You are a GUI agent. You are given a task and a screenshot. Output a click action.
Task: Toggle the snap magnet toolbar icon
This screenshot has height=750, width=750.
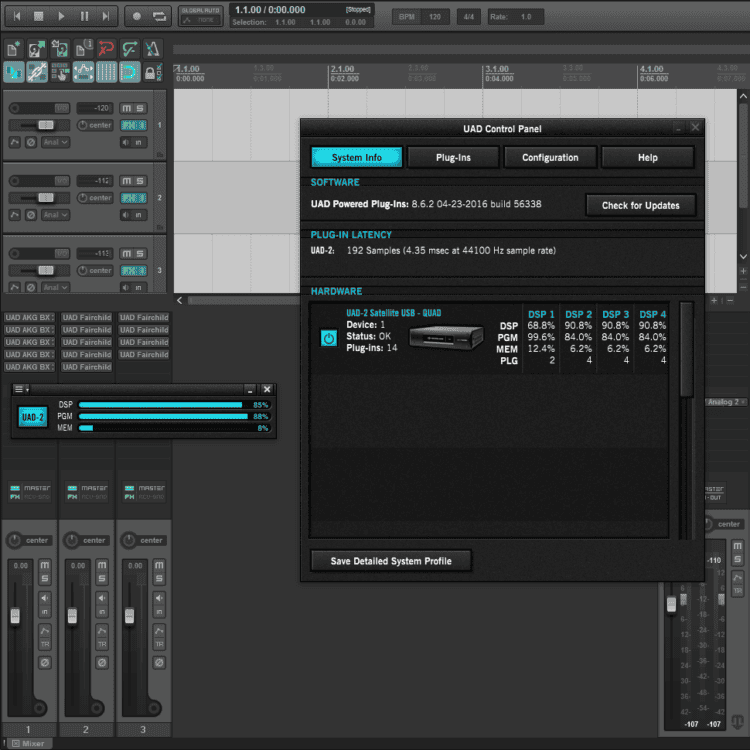pyautogui.click(x=130, y=73)
